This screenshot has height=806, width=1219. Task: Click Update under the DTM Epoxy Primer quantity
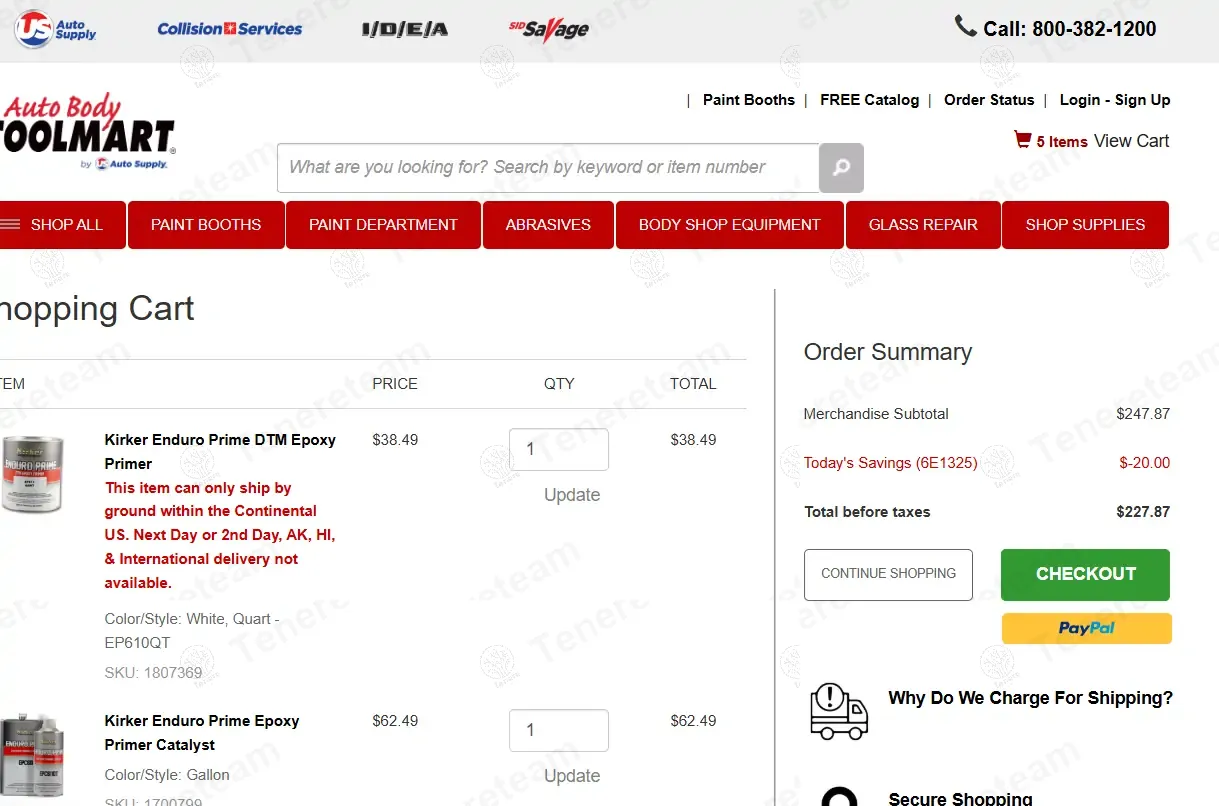[x=571, y=495]
